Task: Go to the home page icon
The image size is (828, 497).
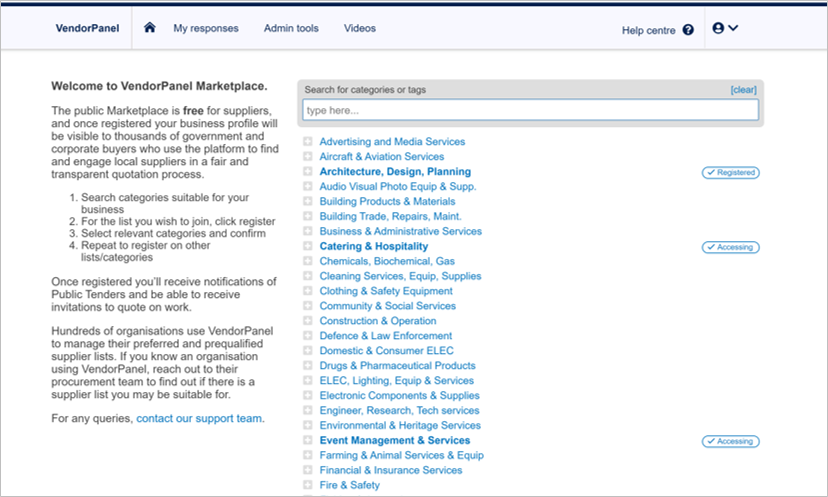Action: 149,27
